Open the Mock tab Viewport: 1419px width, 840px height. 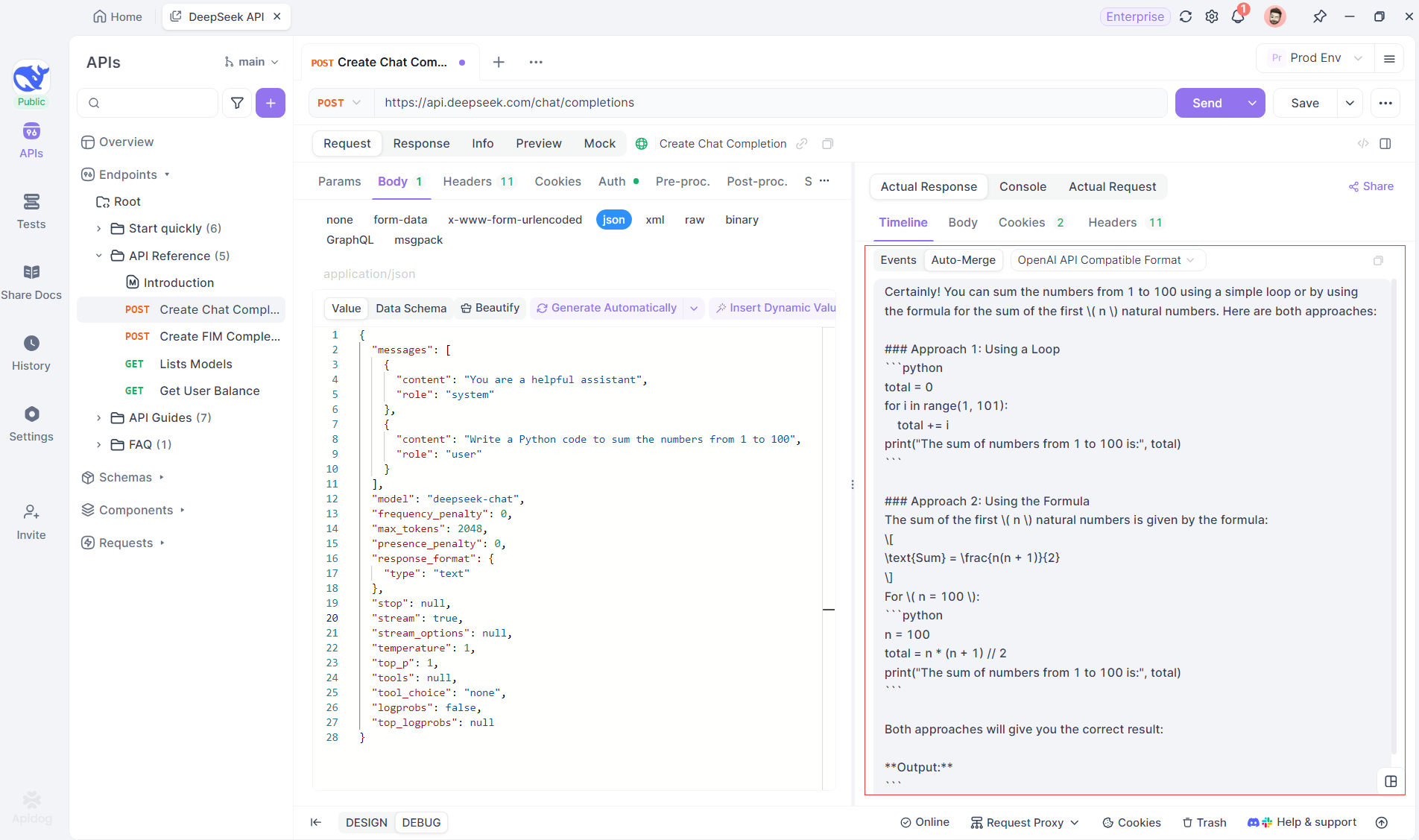[600, 144]
